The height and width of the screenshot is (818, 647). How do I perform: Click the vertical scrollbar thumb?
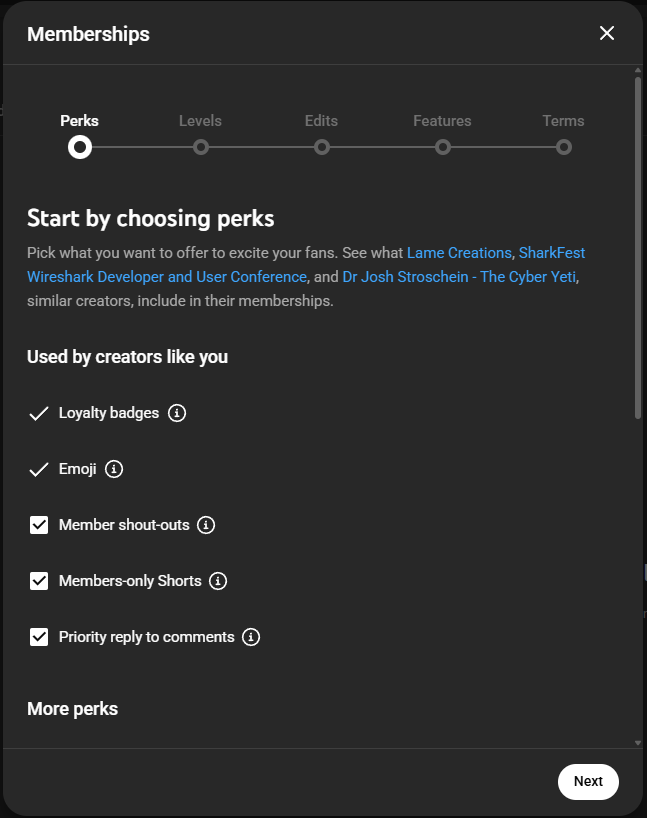[x=637, y=240]
